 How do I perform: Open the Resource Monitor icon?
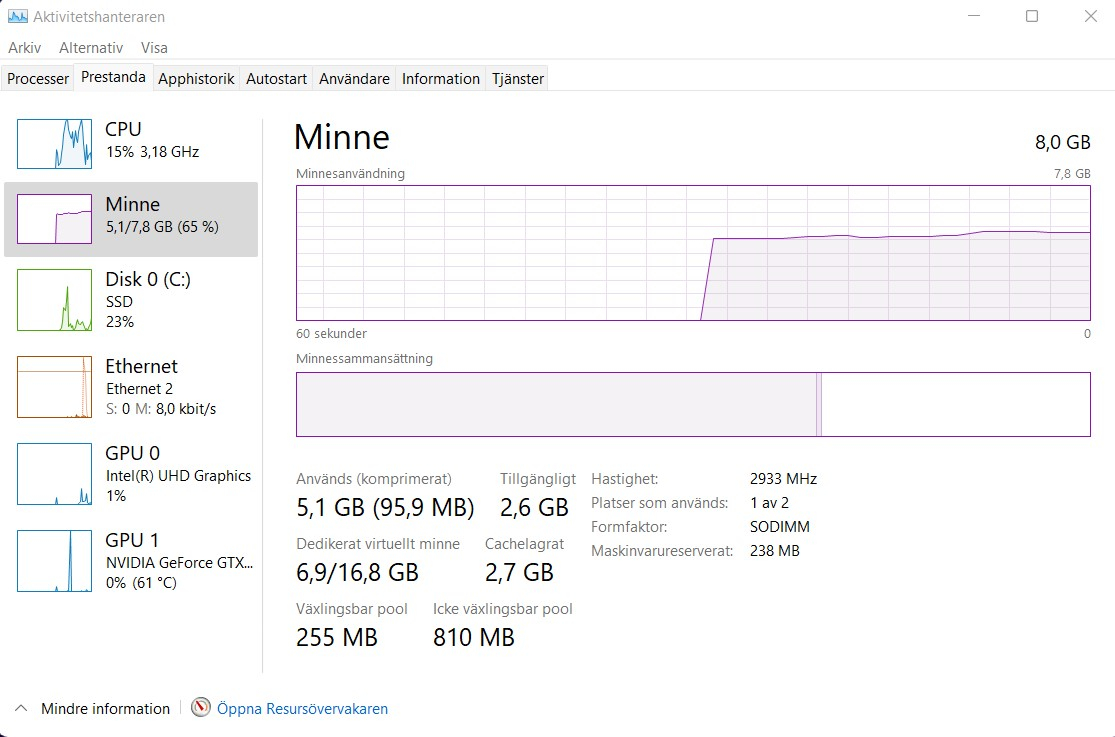[x=201, y=707]
